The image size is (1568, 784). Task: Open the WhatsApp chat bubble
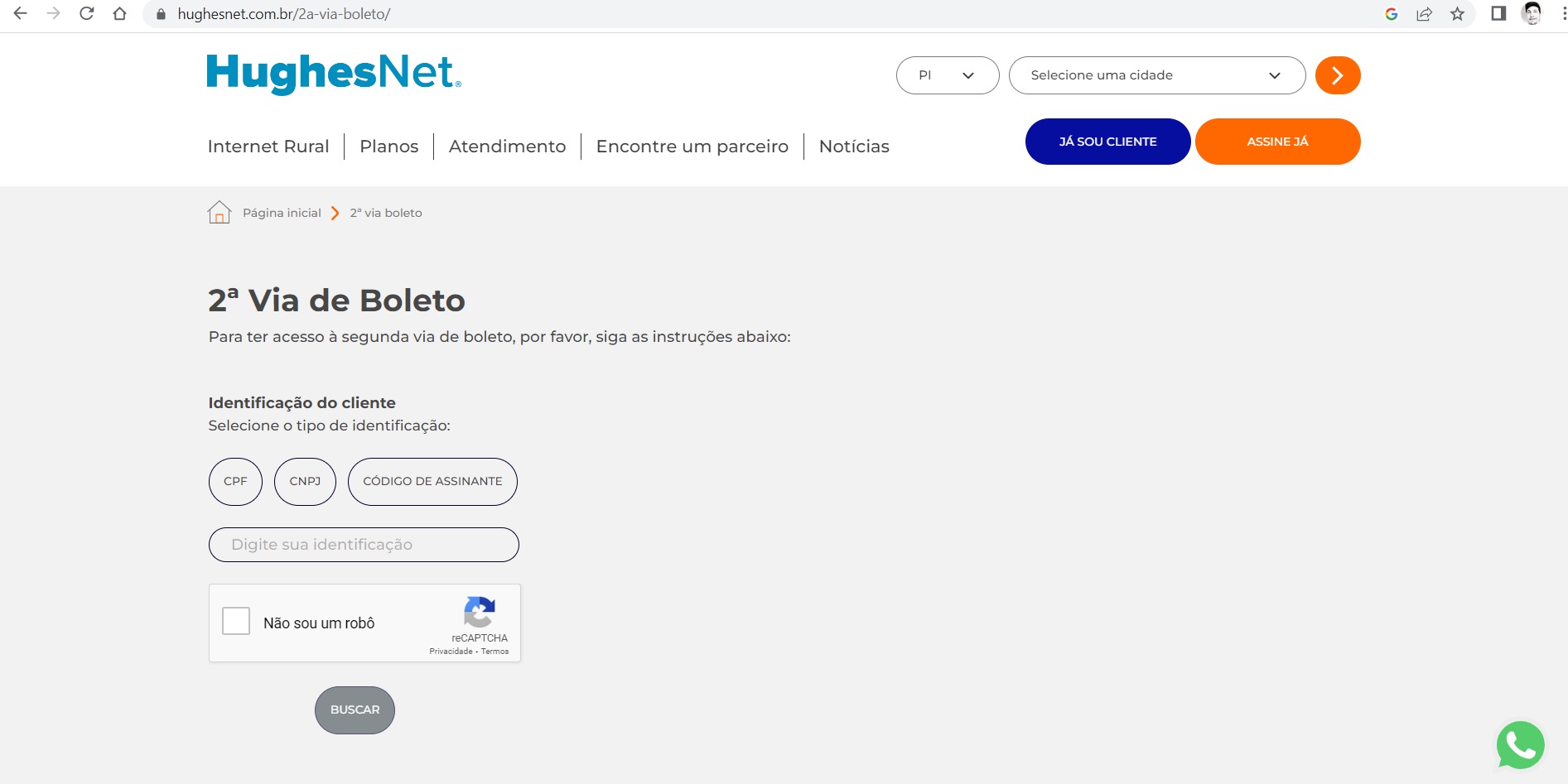[x=1521, y=745]
